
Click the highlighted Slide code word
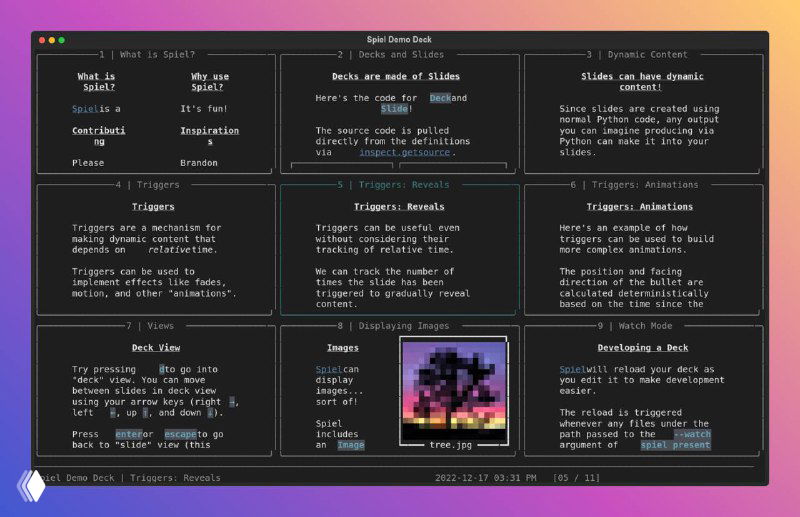394,109
